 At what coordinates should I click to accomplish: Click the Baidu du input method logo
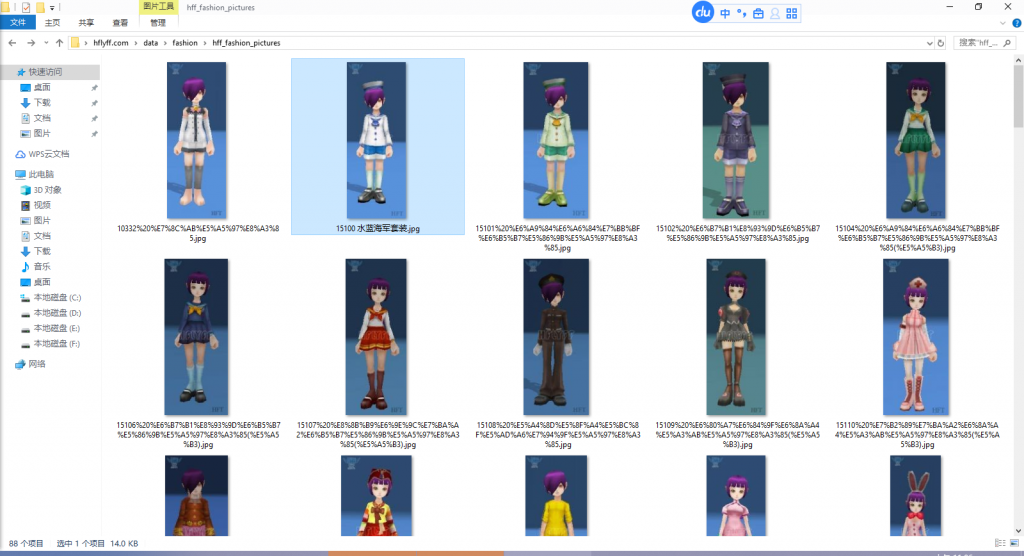[703, 12]
